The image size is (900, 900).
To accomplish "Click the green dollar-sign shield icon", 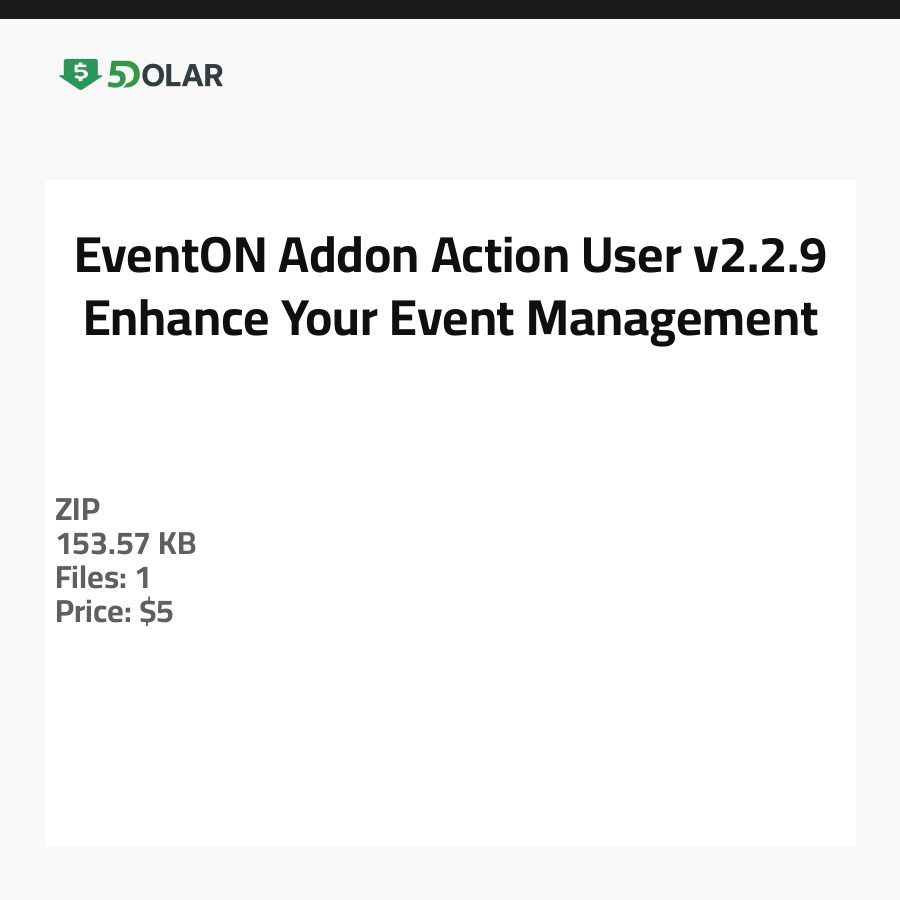I will [80, 74].
